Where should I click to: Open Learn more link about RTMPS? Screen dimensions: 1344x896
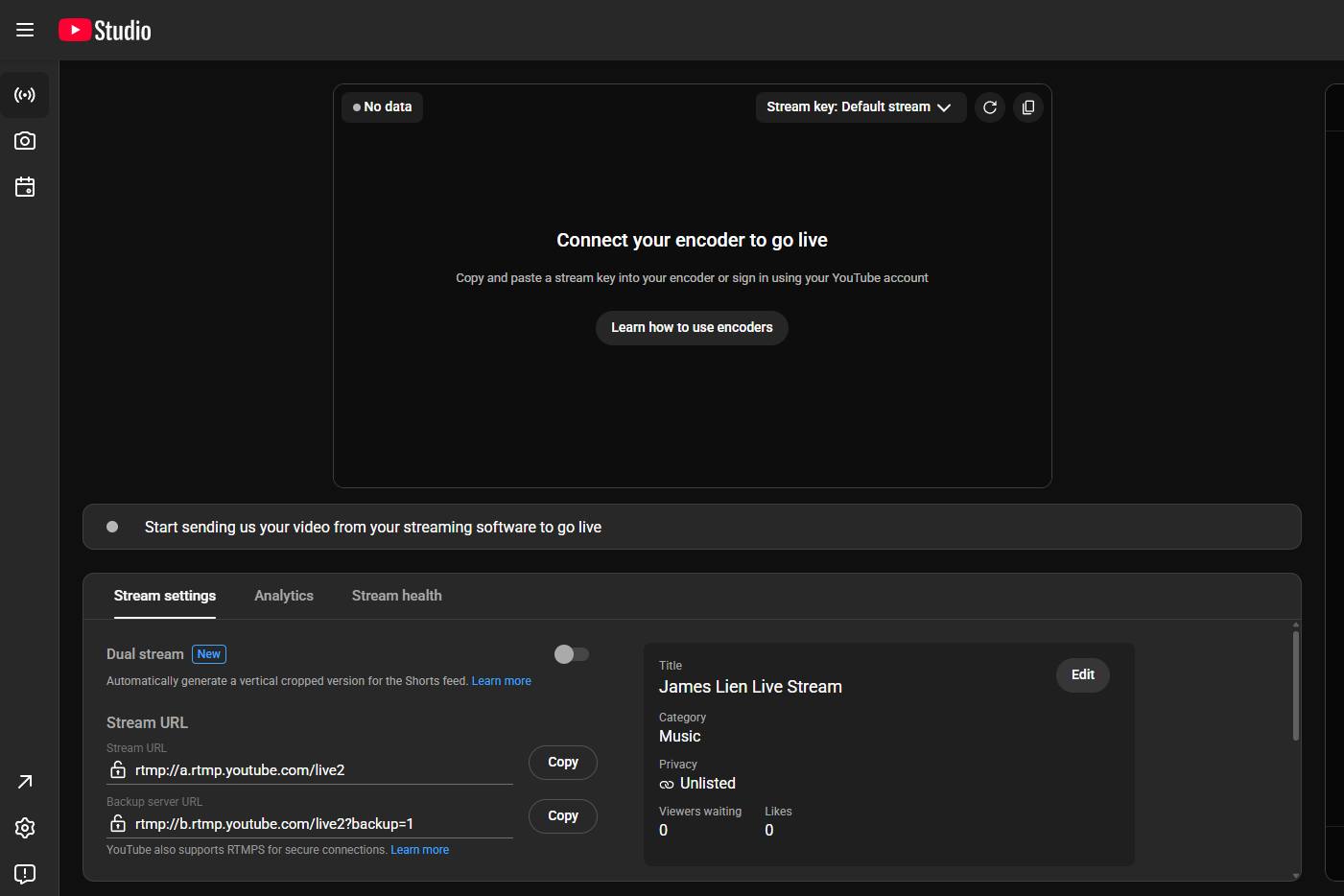click(420, 850)
